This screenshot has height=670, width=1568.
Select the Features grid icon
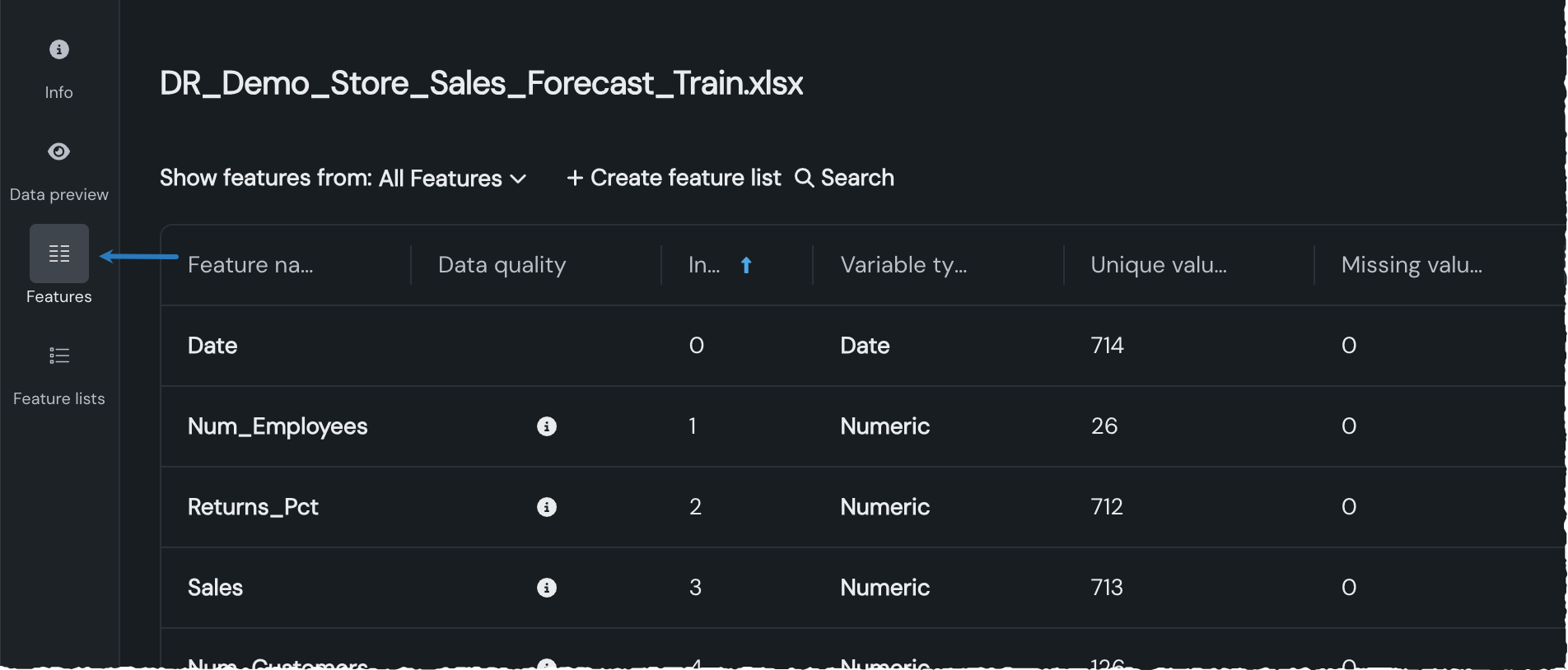tap(58, 254)
